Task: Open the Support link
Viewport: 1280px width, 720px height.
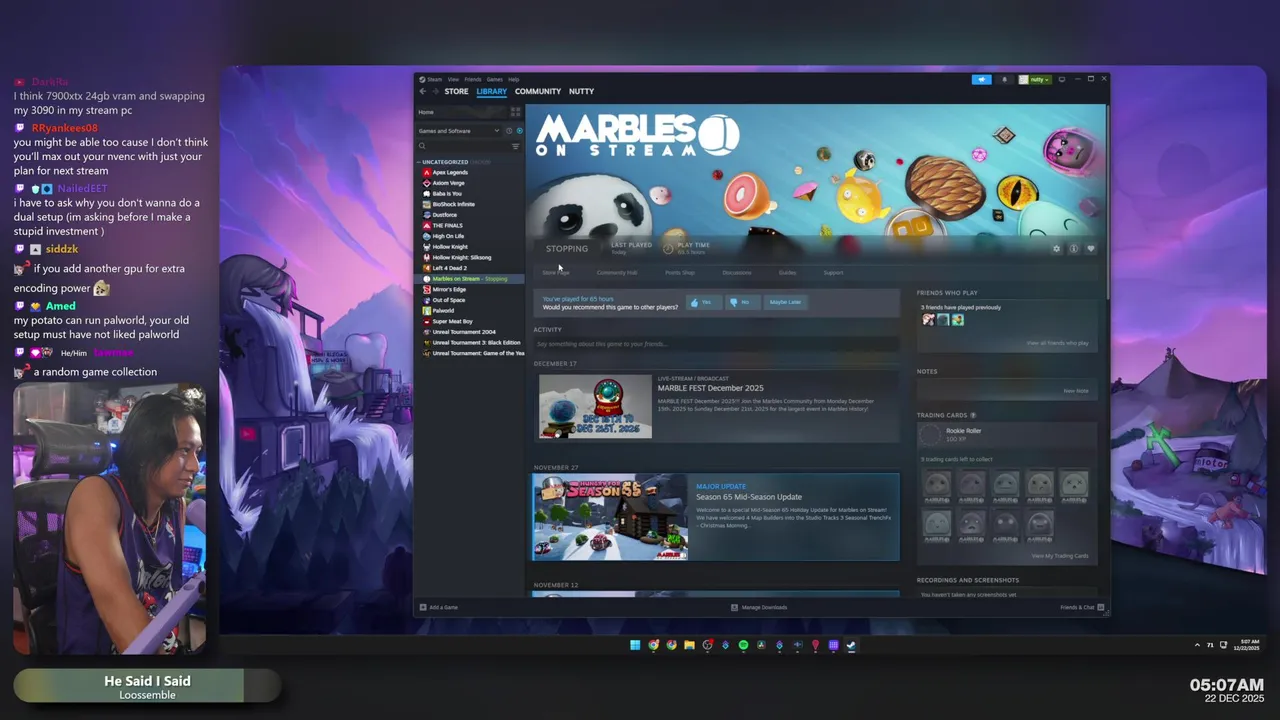Action: (833, 272)
